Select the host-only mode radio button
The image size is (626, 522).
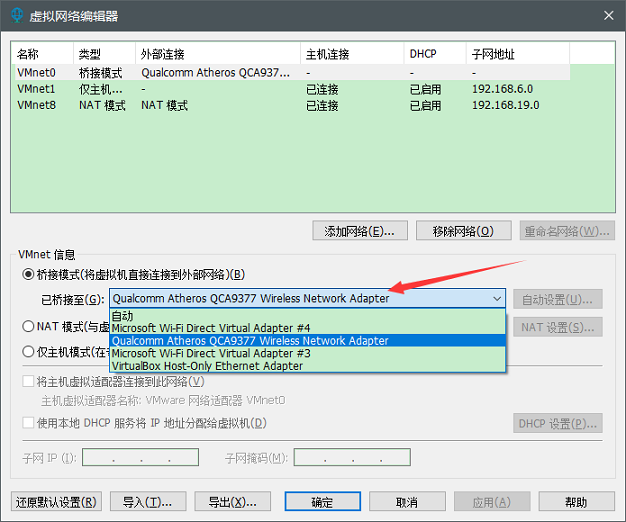click(x=28, y=352)
